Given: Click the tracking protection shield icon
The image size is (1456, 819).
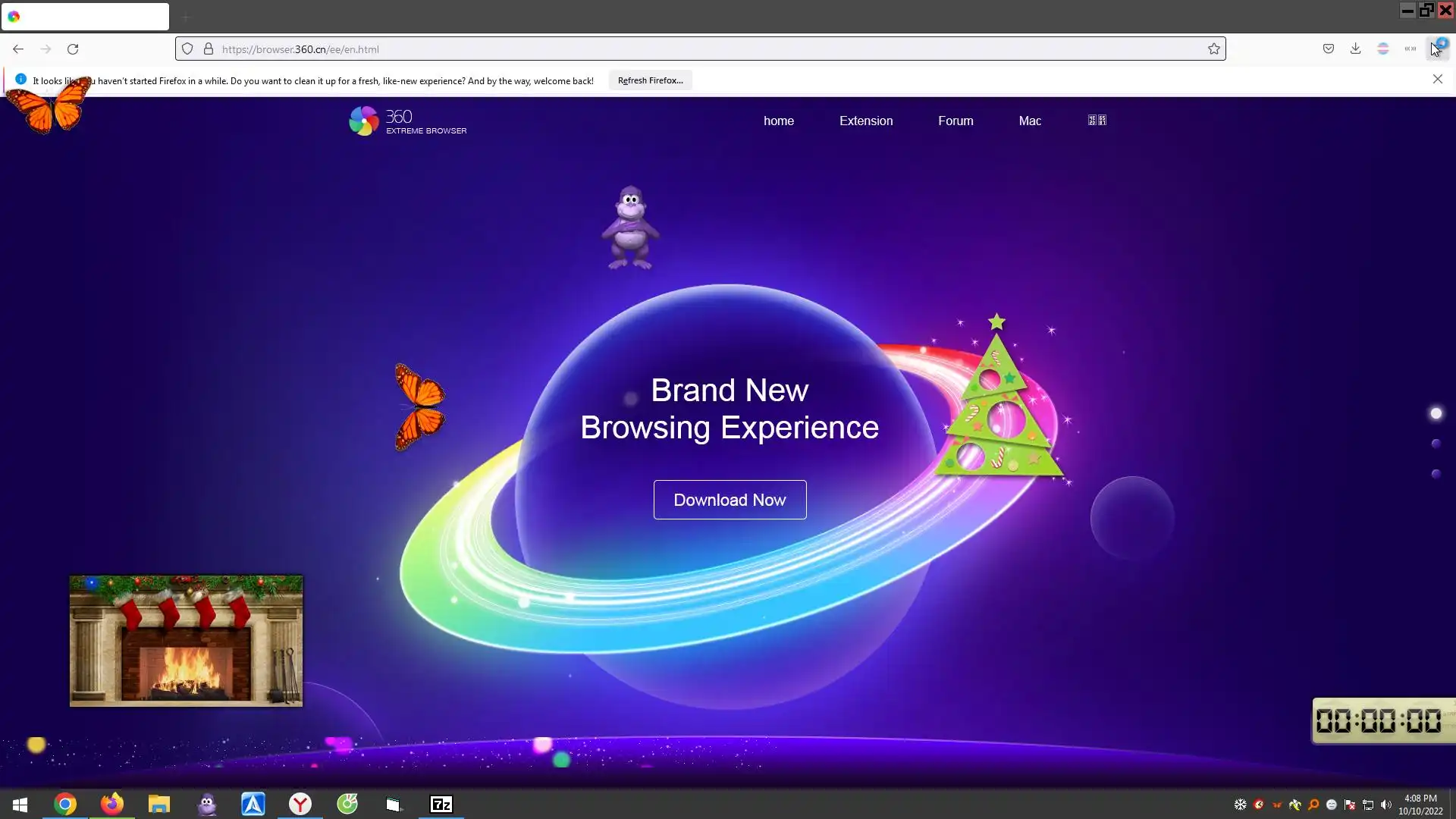Looking at the screenshot, I should 187,49.
